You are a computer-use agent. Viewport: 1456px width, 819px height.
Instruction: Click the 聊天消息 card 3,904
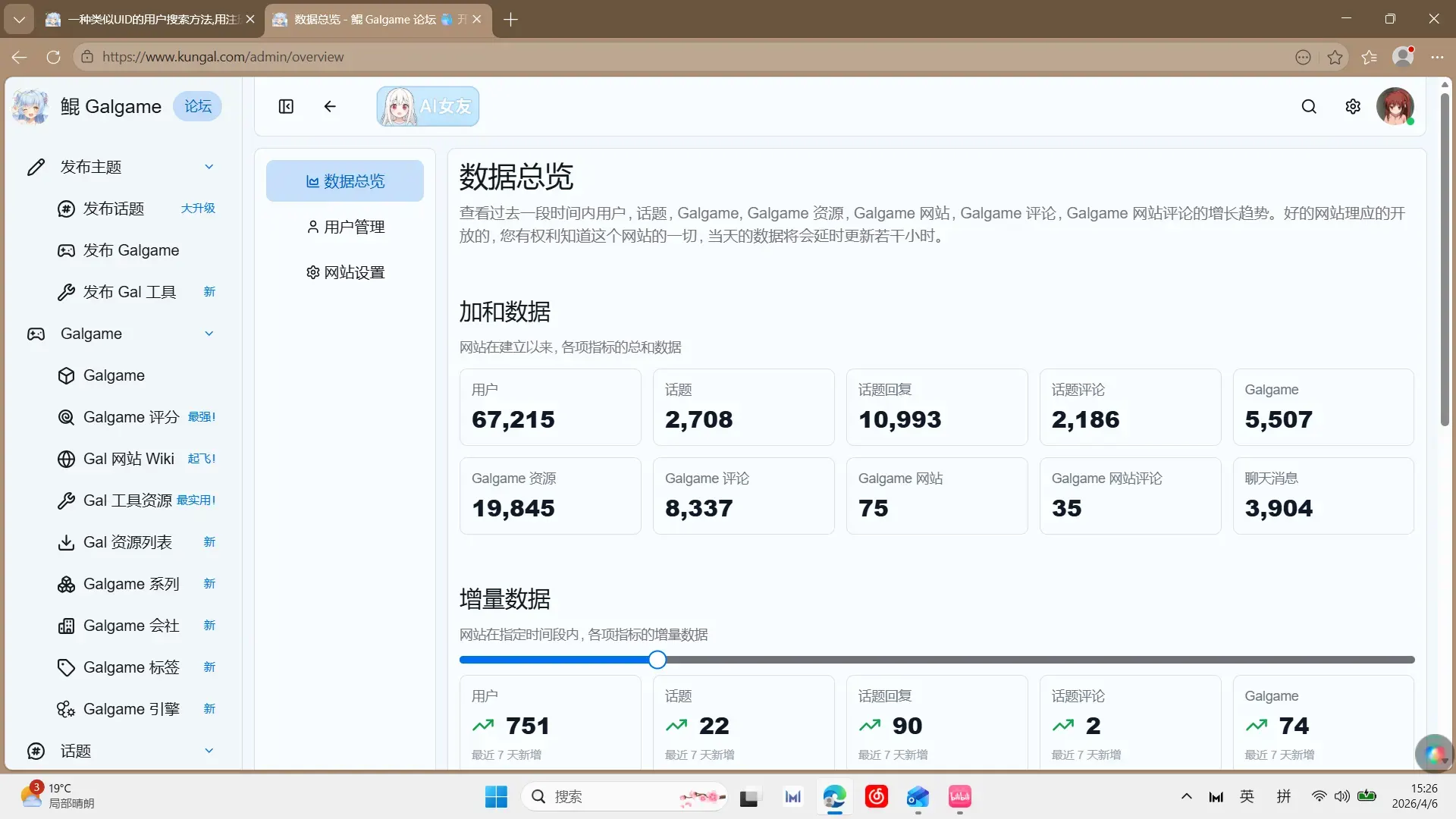[x=1323, y=496]
